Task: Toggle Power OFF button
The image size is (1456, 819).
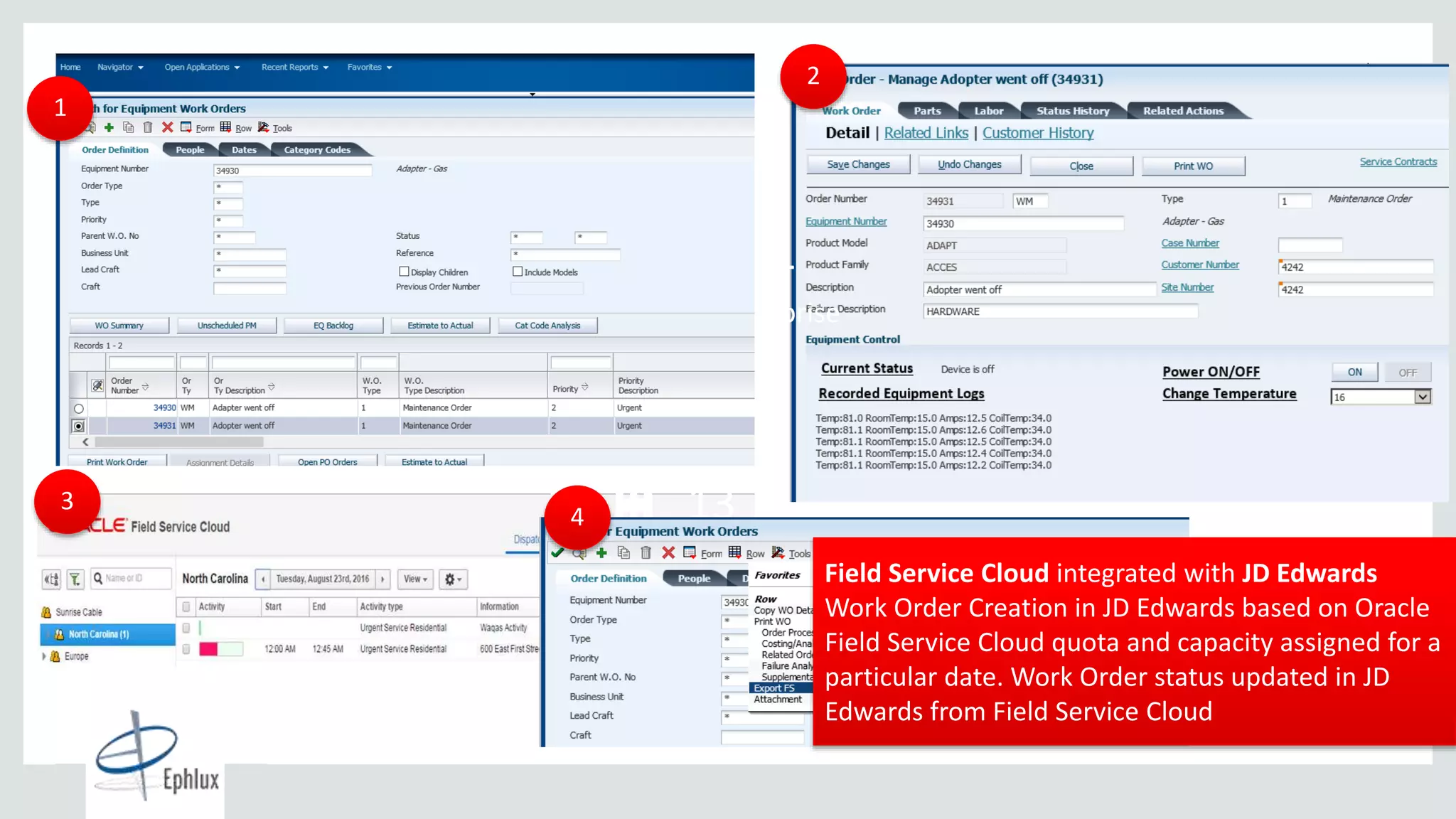Action: 1407,373
